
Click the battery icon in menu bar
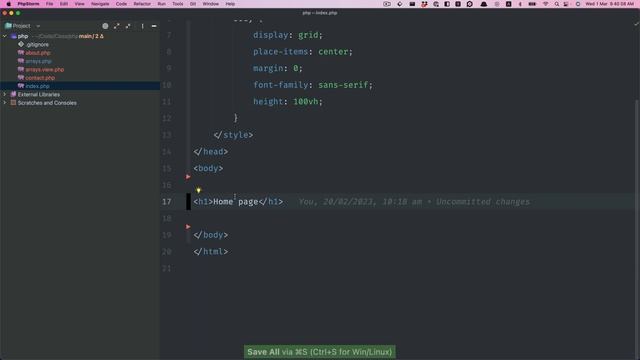(532, 4)
